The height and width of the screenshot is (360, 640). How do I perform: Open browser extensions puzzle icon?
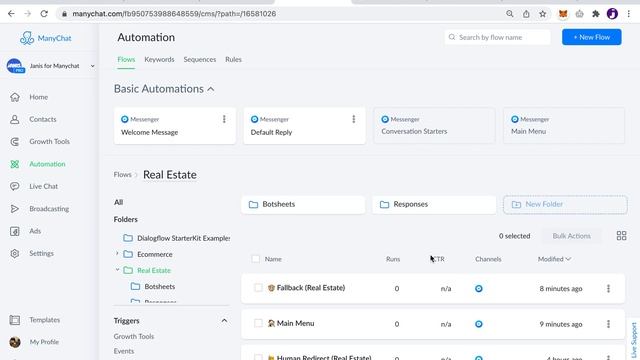point(596,14)
